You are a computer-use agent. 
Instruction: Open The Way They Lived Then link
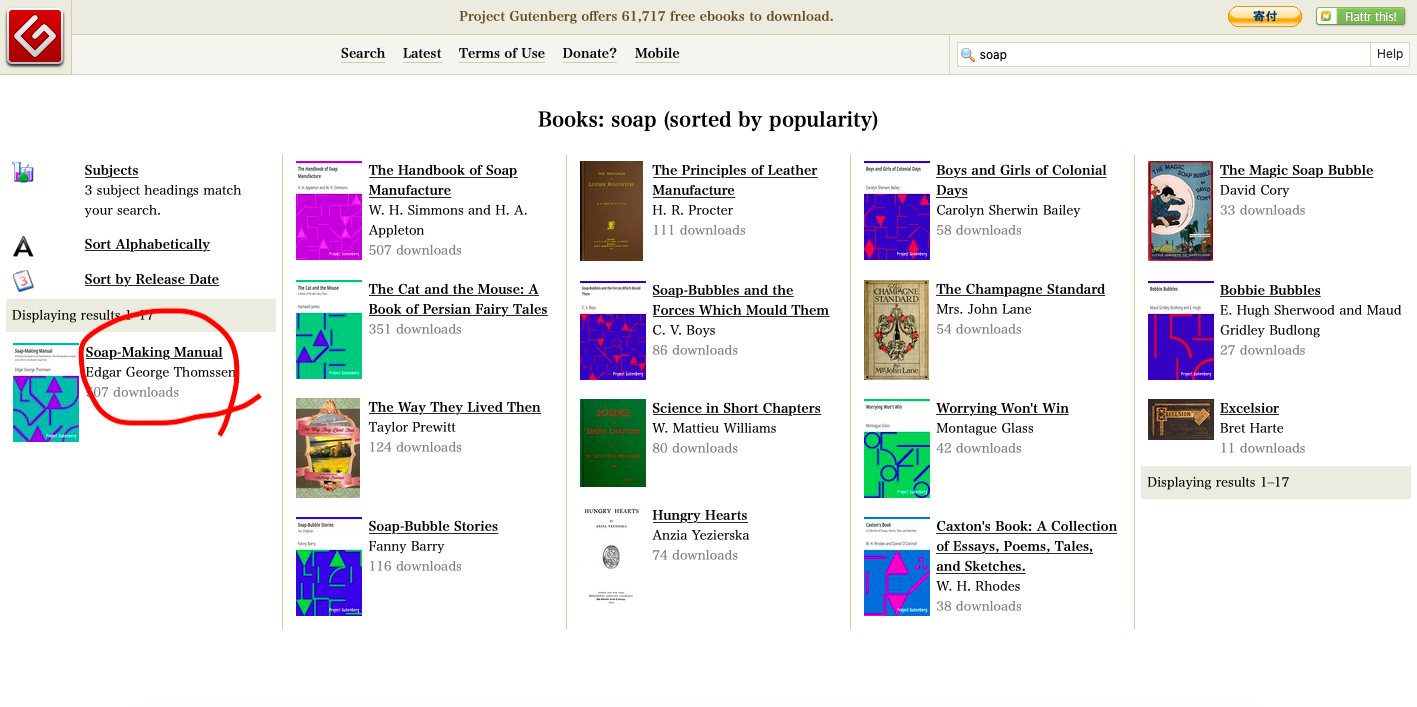455,407
